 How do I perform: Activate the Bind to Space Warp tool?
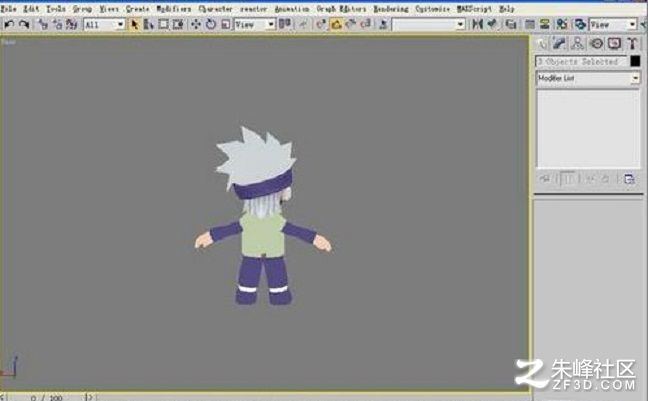(x=72, y=24)
